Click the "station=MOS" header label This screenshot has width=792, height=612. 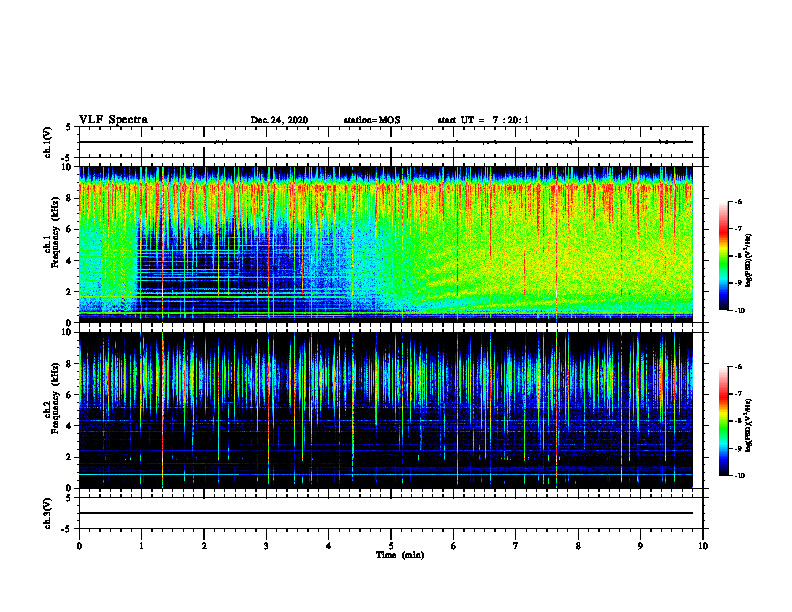point(372,120)
